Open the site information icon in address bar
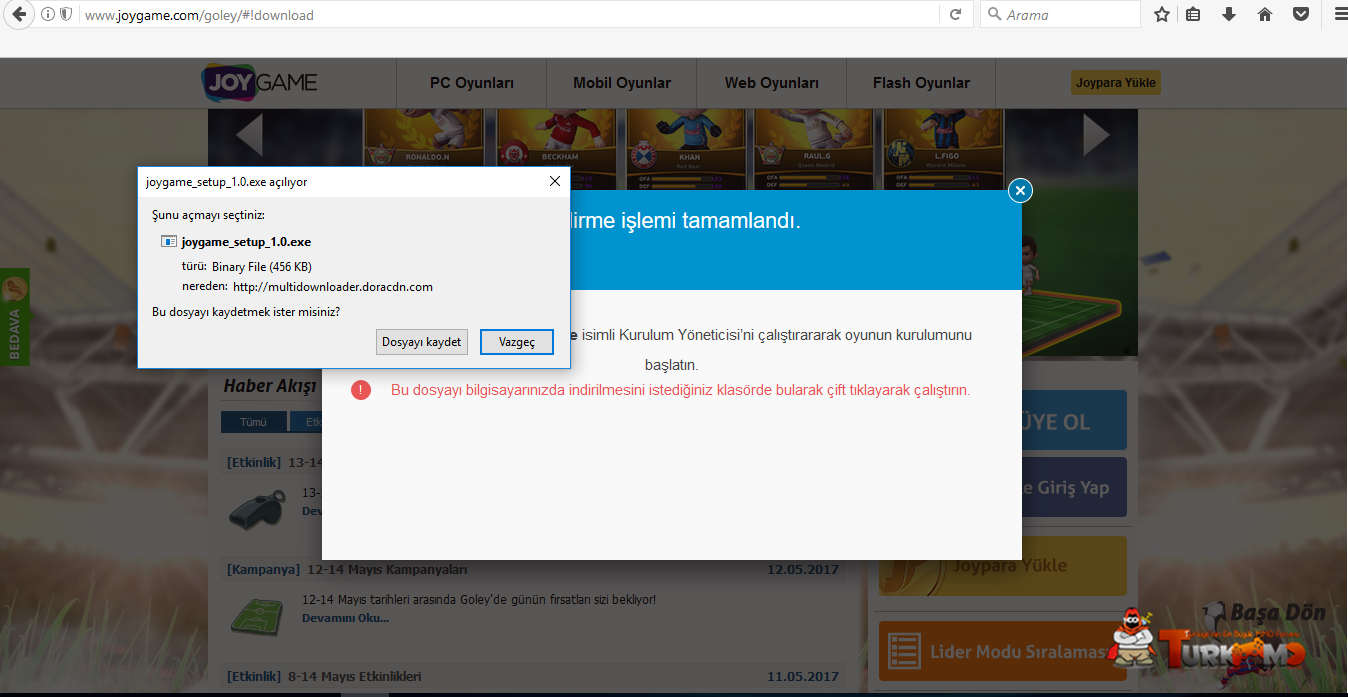Viewport: 1348px width, 697px height. [x=48, y=15]
